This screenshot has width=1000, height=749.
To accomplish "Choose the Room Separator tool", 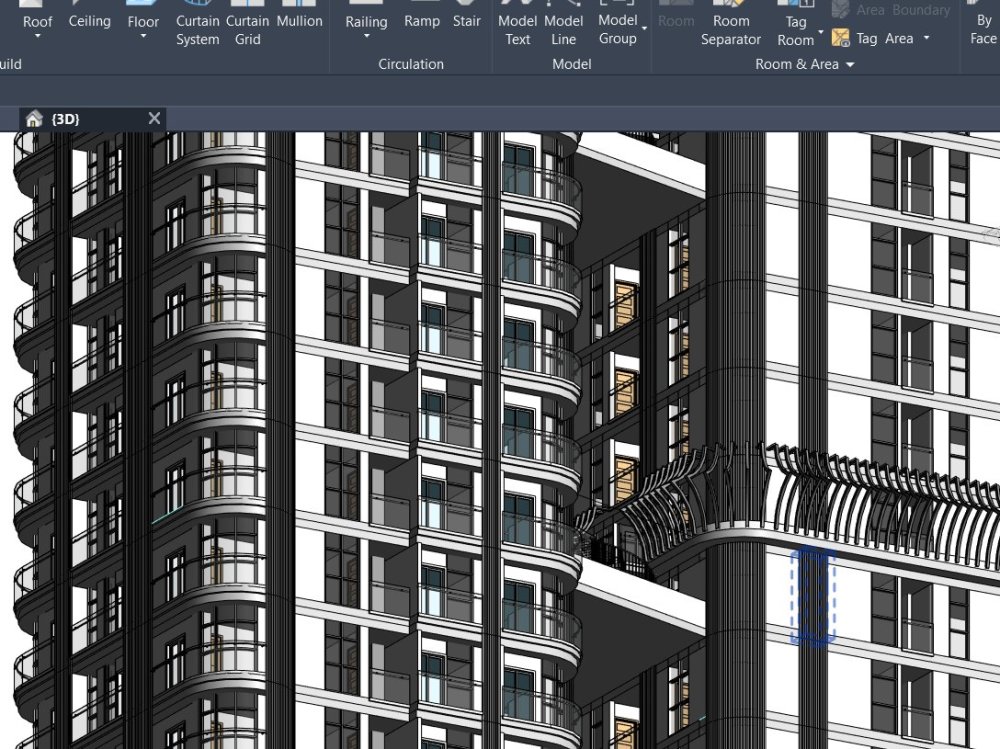I will point(731,25).
